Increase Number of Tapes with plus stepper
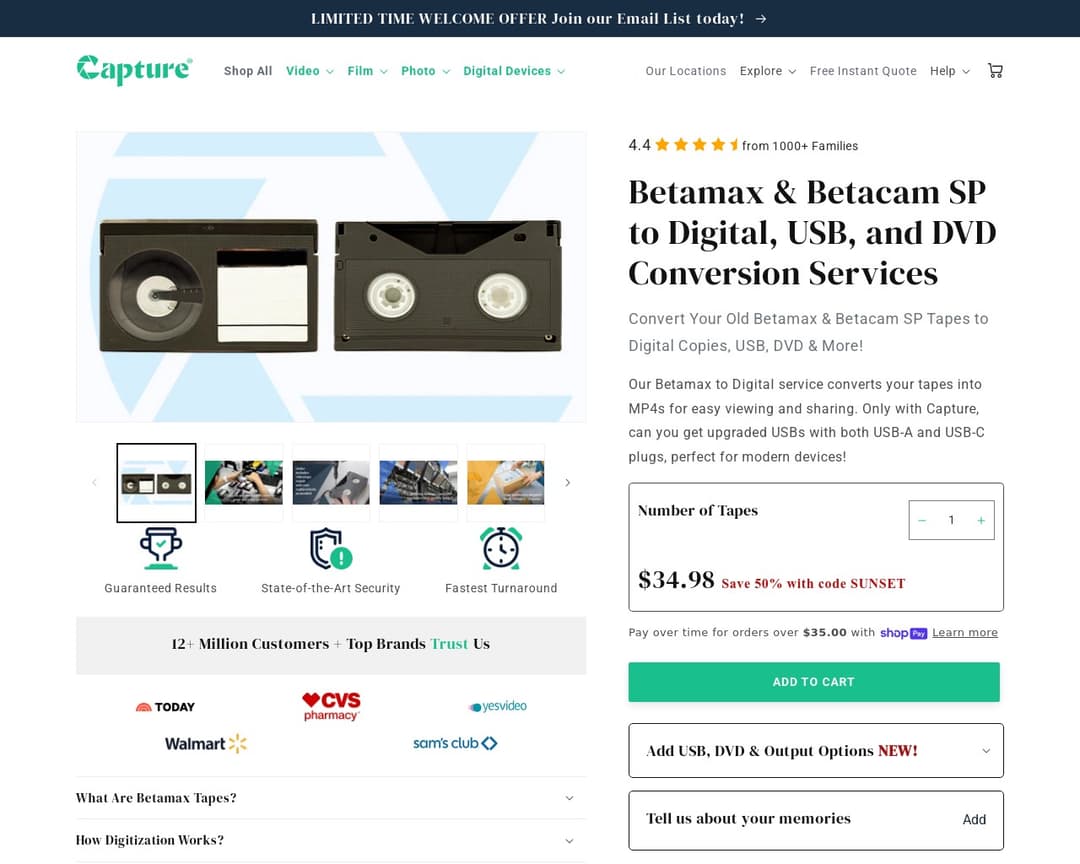Image resolution: width=1080 pixels, height=864 pixels. [981, 520]
